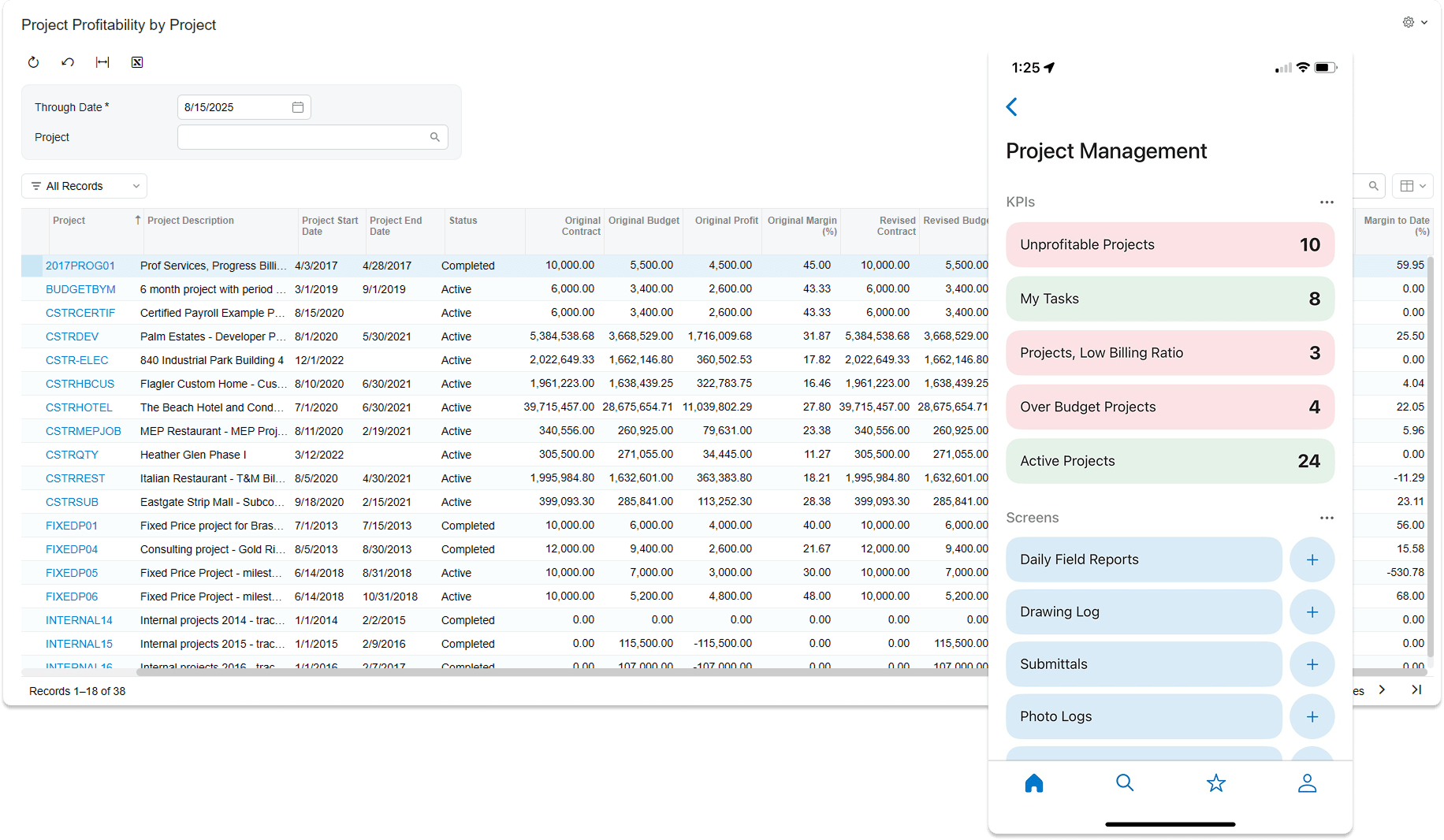Click the undo icon in the toolbar
The width and height of the screenshot is (1444, 840).
(68, 62)
